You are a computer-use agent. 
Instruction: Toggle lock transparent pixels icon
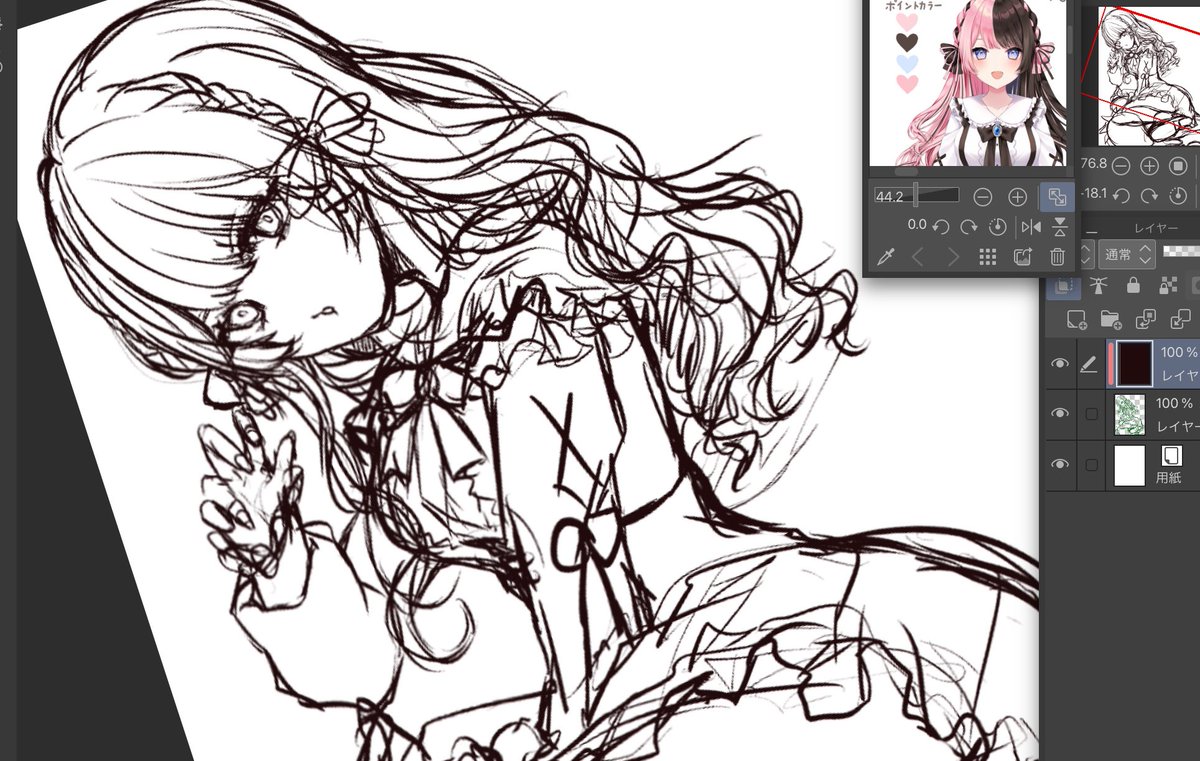click(x=1167, y=286)
